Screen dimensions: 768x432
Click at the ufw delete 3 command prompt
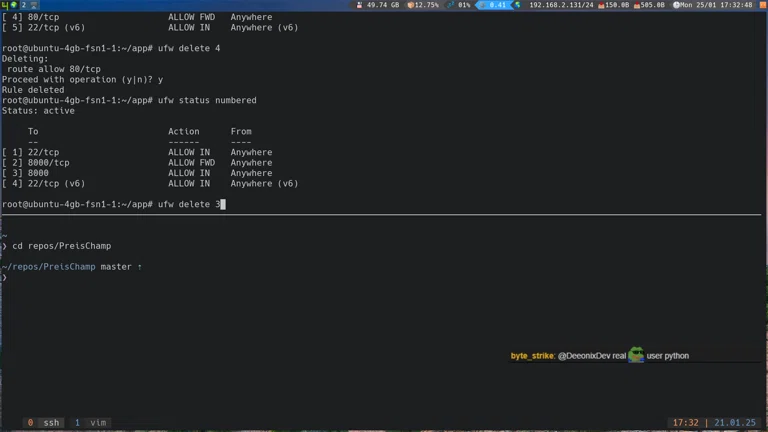tap(190, 204)
